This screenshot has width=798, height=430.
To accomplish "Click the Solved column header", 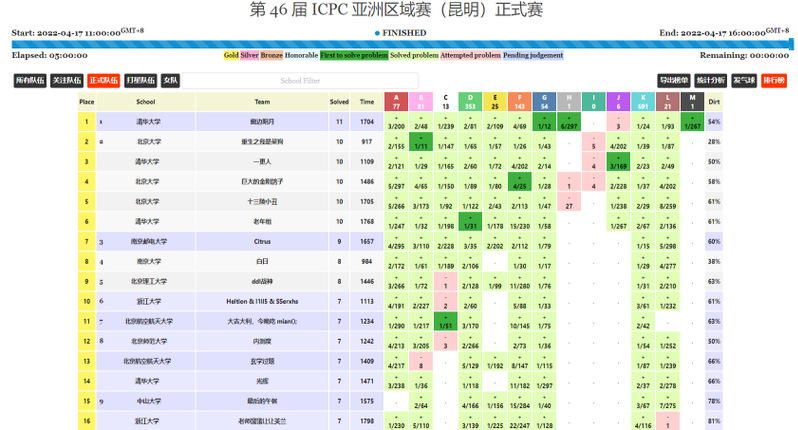I will [339, 101].
